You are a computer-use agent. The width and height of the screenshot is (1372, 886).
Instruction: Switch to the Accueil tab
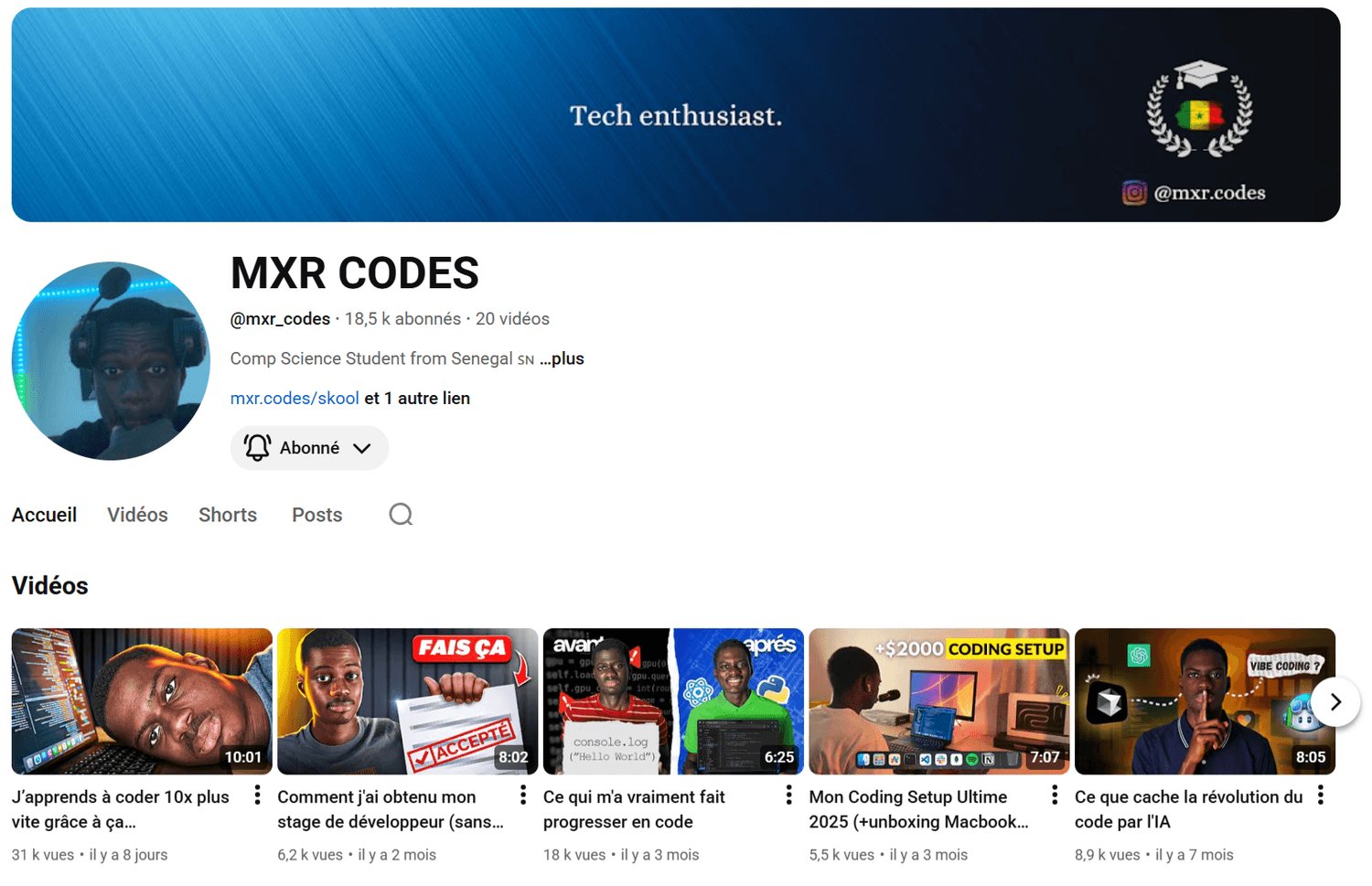click(44, 515)
